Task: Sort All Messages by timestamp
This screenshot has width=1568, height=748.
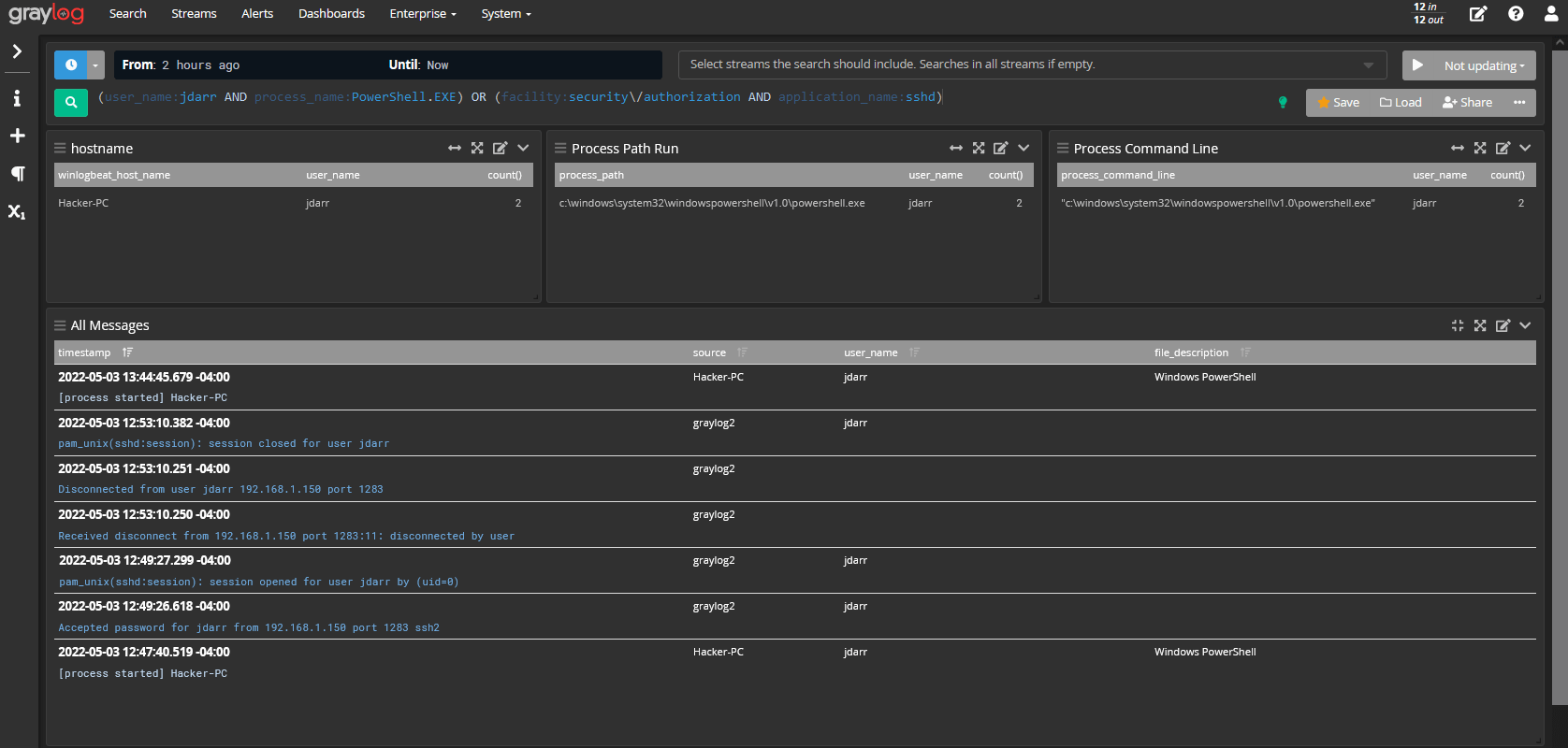Action: (127, 352)
